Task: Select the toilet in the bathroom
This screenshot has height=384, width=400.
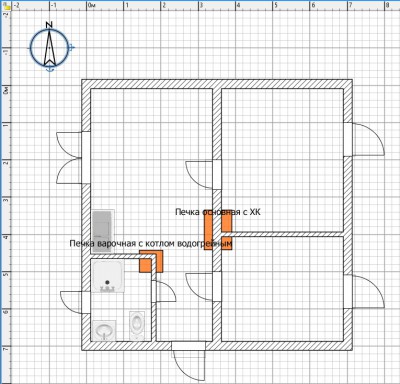Action: 137,325
